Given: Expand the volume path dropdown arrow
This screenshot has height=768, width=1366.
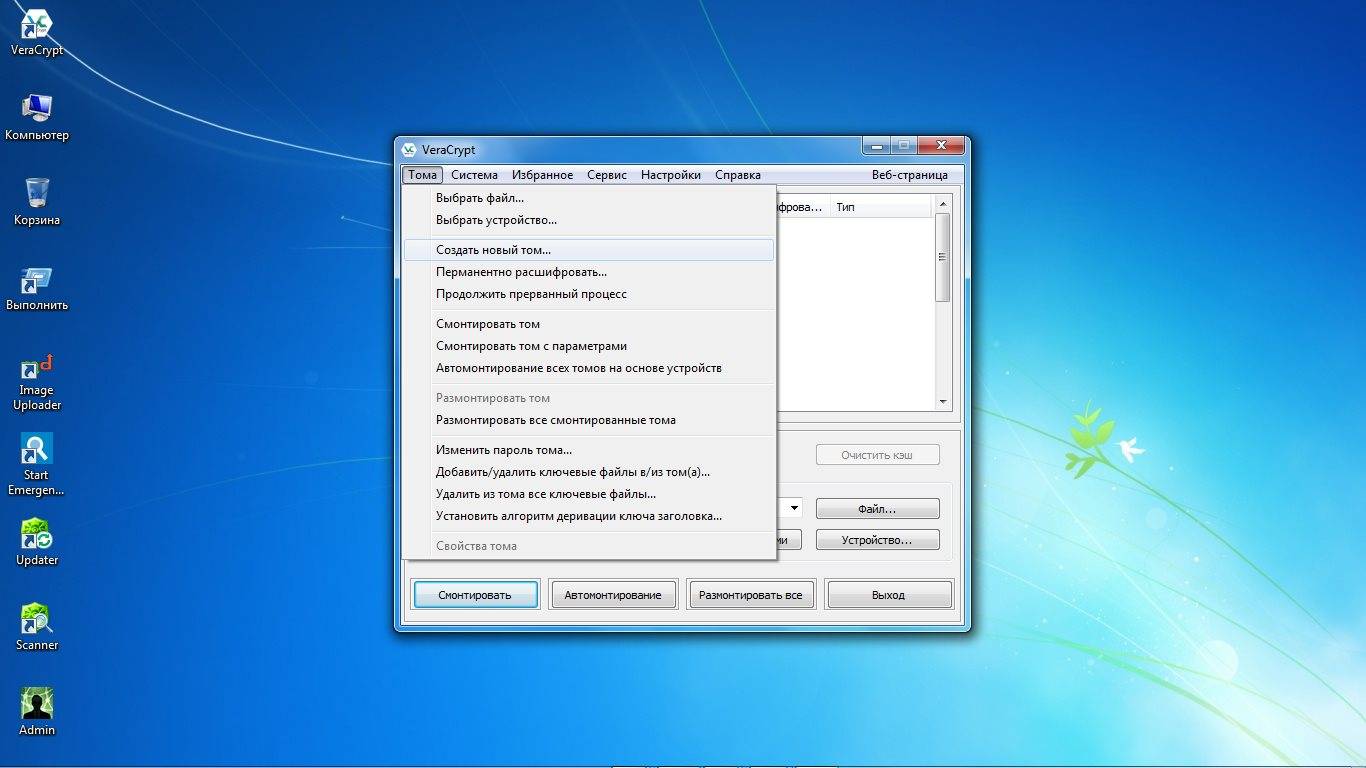Looking at the screenshot, I should [795, 508].
